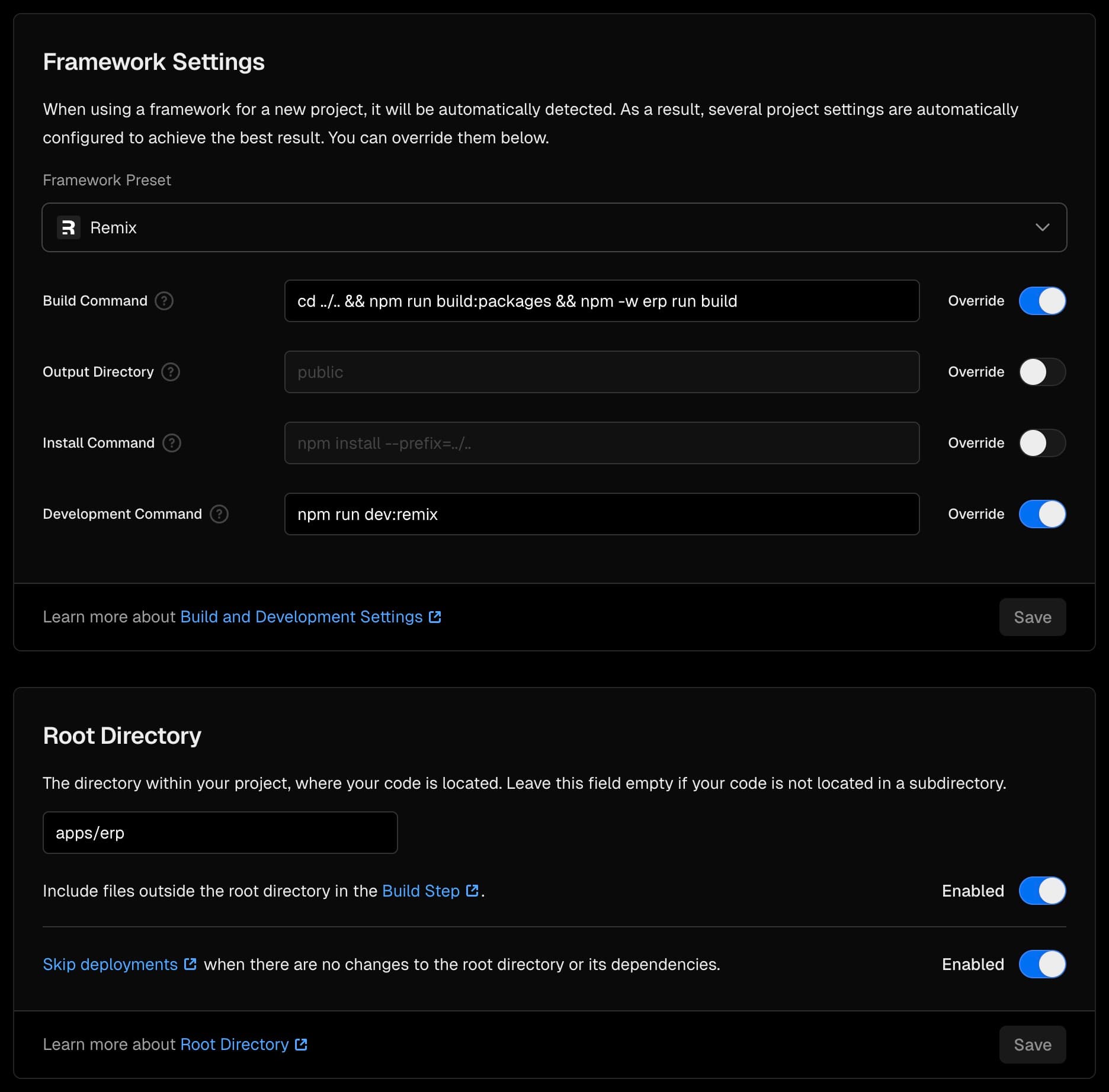The width and height of the screenshot is (1109, 1092).
Task: Click external link icon beside Build Step
Action: pyautogui.click(x=472, y=891)
